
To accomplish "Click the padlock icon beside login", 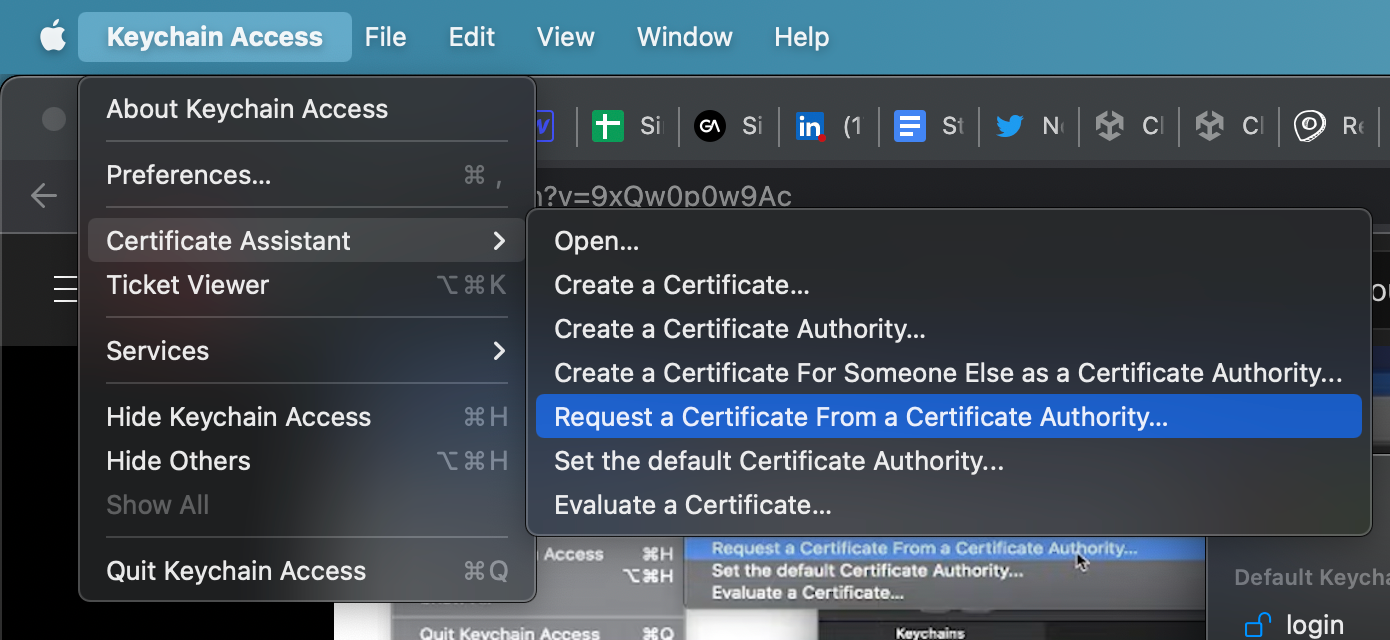I will click(x=1258, y=626).
